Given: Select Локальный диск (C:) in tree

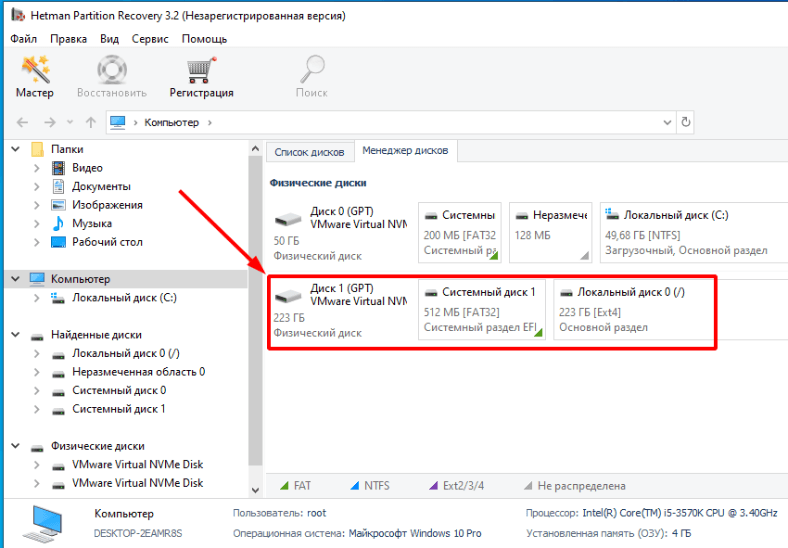Looking at the screenshot, I should pyautogui.click(x=124, y=298).
